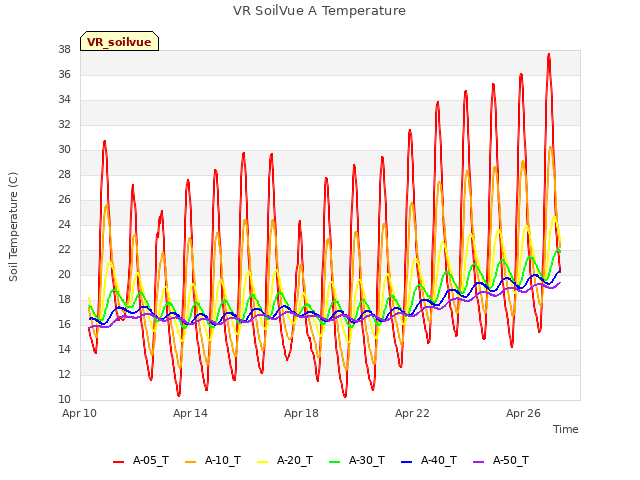Click the Time axis label

click(566, 429)
